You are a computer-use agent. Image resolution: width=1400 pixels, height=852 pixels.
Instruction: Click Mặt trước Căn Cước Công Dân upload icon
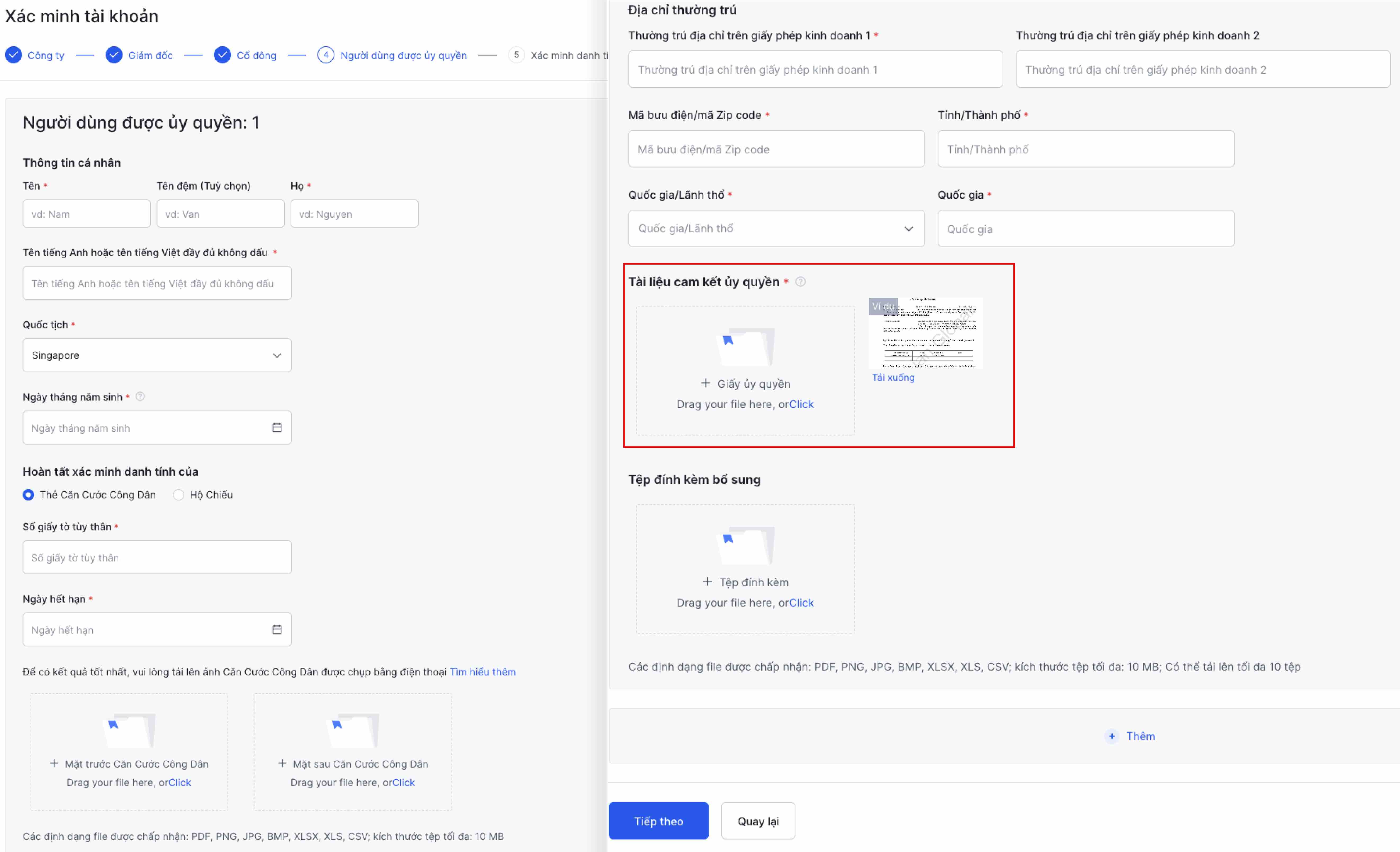129,730
